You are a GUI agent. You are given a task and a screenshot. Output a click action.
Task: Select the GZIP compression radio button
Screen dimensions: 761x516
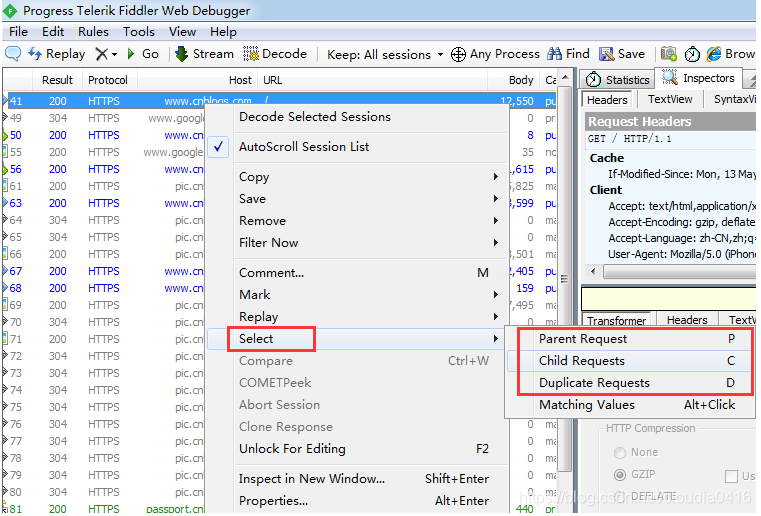pos(620,475)
